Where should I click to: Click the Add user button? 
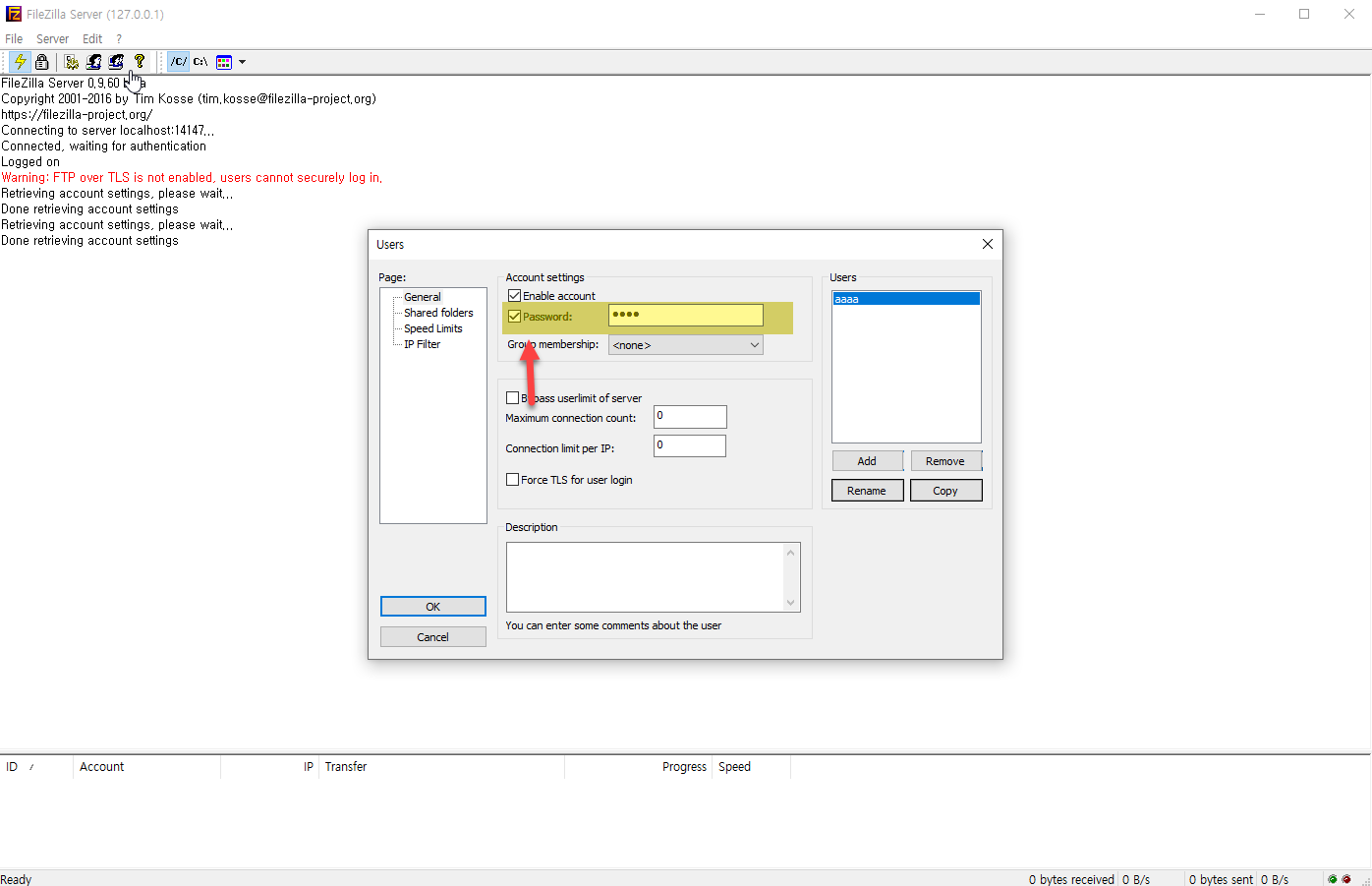tap(867, 461)
